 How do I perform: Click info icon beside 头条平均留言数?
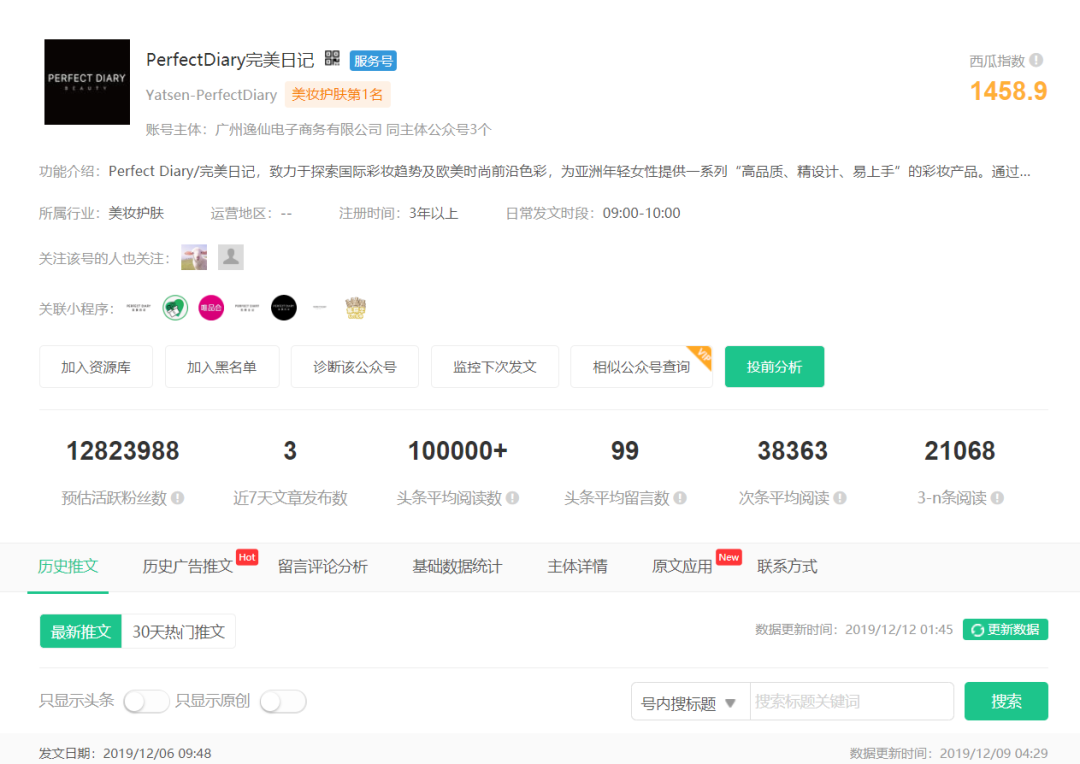pyautogui.click(x=680, y=497)
